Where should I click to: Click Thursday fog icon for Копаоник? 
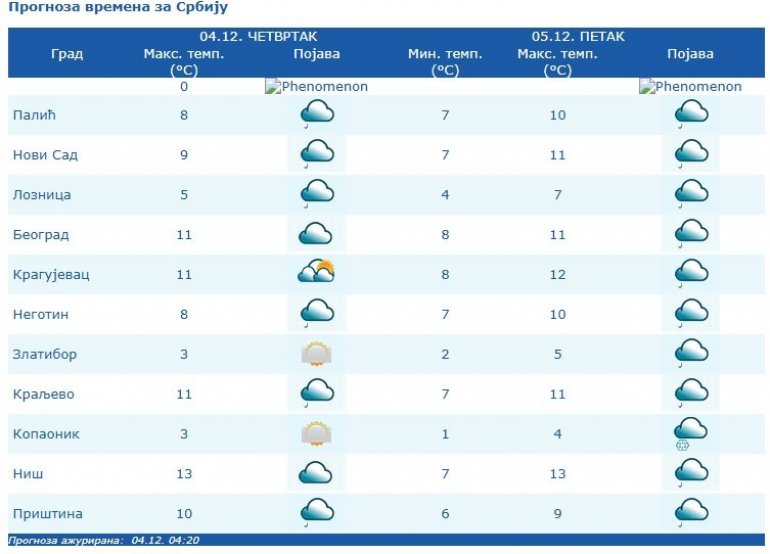(x=316, y=434)
